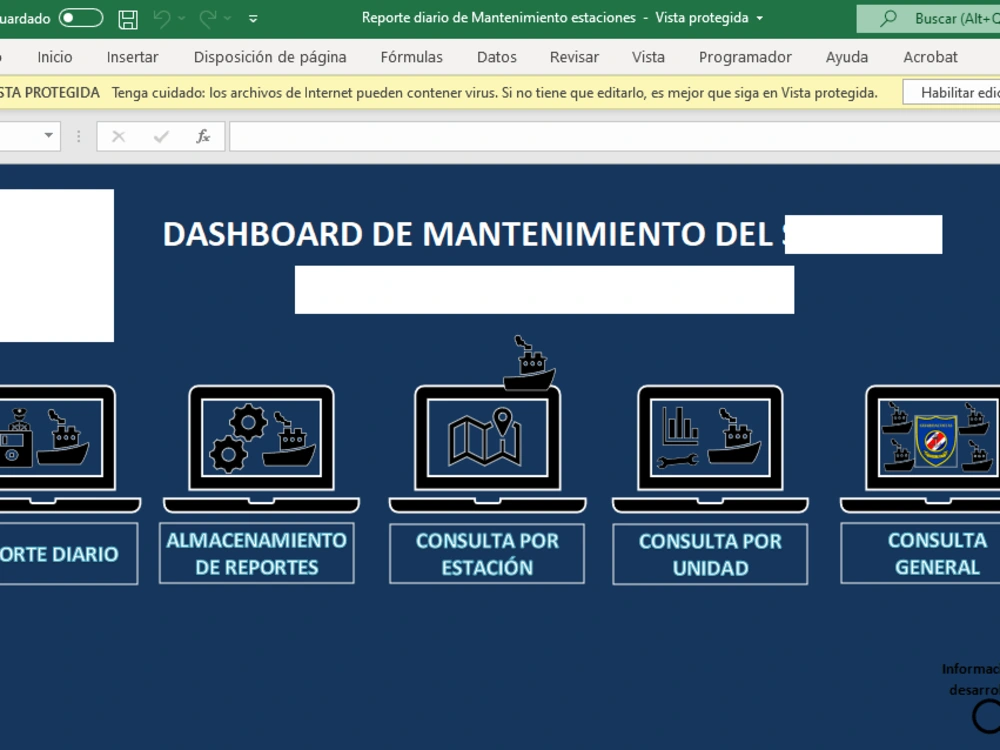
Task: Open Consulta por Unidad button
Action: [x=710, y=554]
